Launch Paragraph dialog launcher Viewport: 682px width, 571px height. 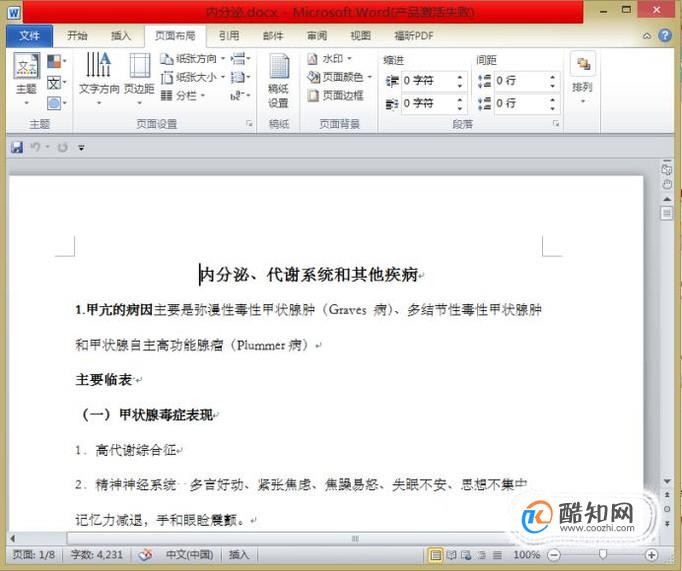coord(556,124)
